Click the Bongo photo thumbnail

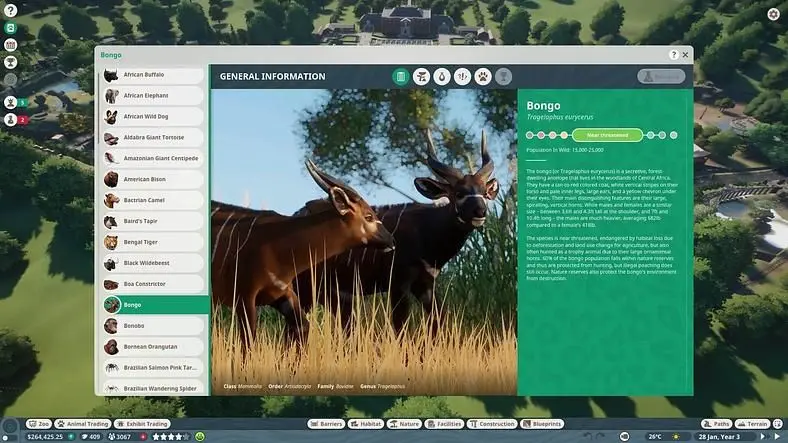pos(112,305)
